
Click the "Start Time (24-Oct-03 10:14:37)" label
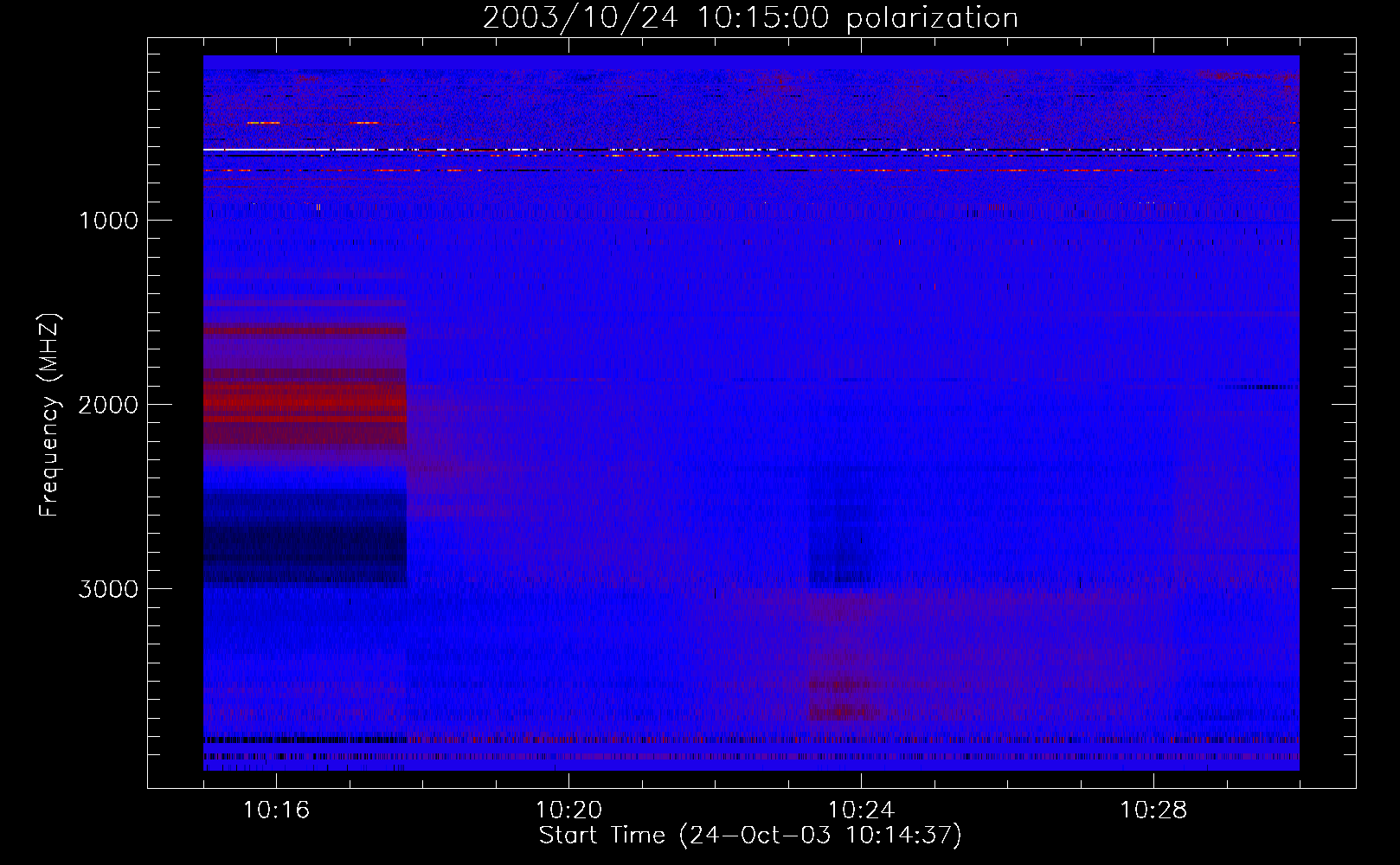[x=750, y=836]
